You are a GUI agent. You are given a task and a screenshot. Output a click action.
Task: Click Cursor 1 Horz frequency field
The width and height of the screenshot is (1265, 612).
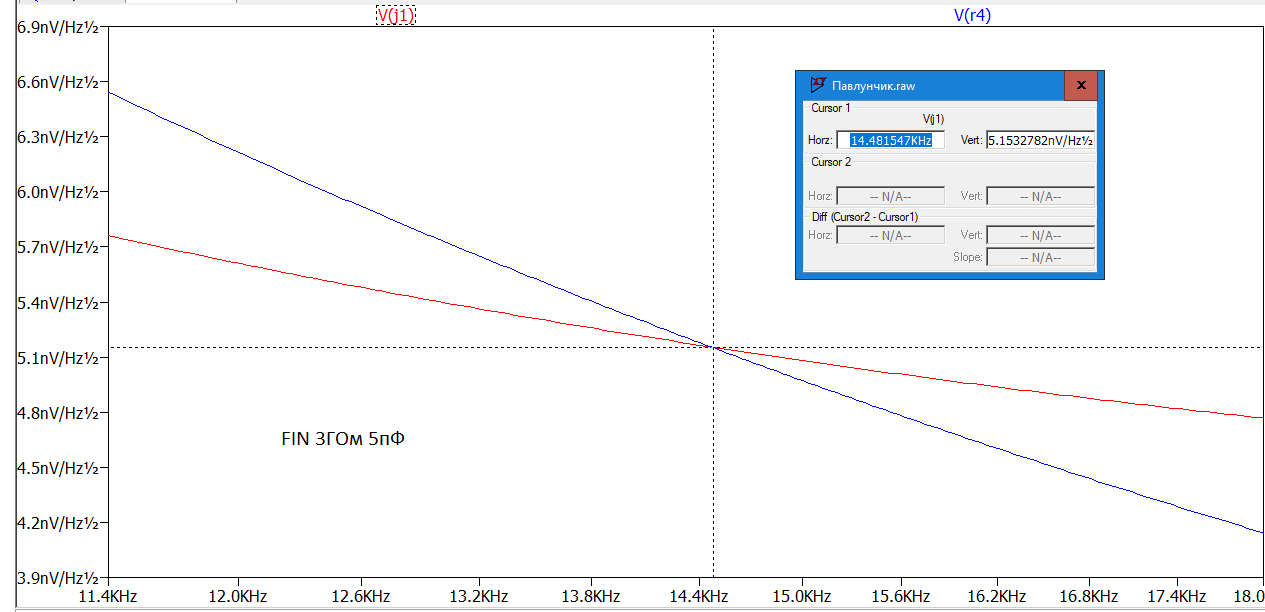tap(890, 141)
